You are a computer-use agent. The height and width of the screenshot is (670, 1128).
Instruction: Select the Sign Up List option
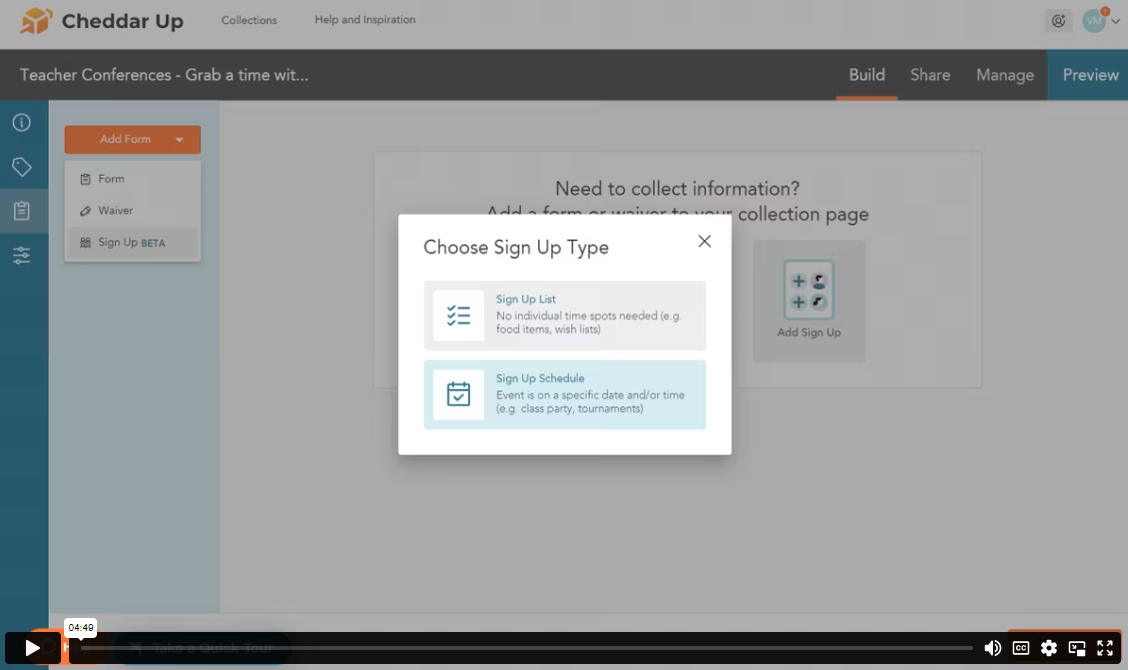[565, 315]
